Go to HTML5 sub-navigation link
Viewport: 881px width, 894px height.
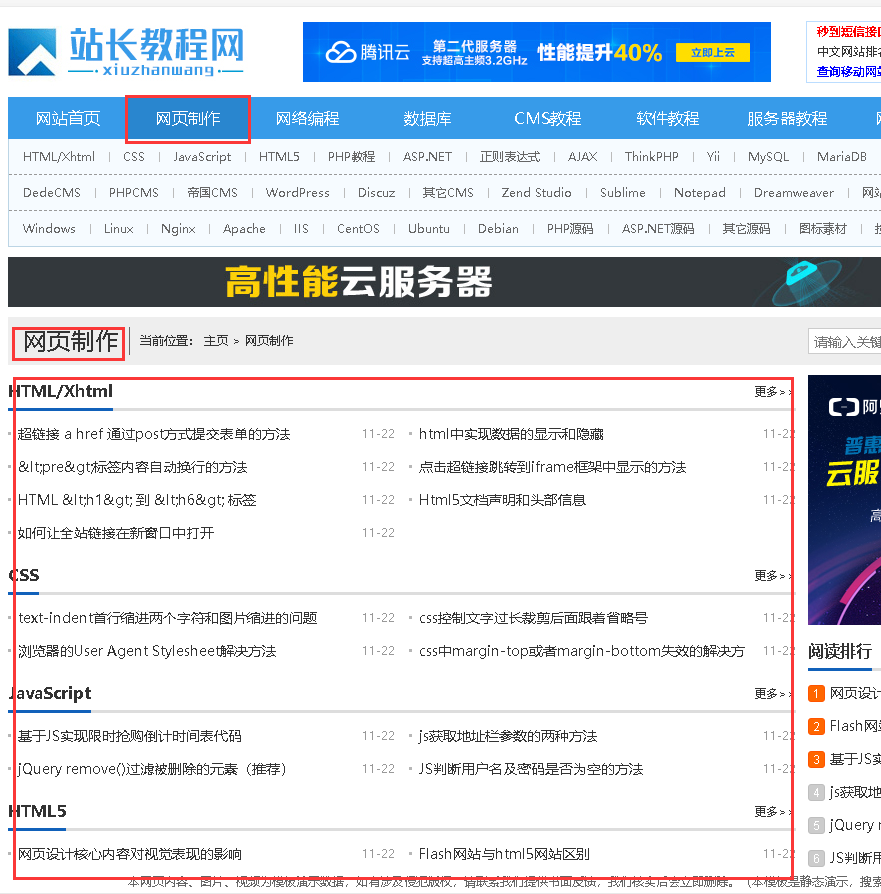279,157
